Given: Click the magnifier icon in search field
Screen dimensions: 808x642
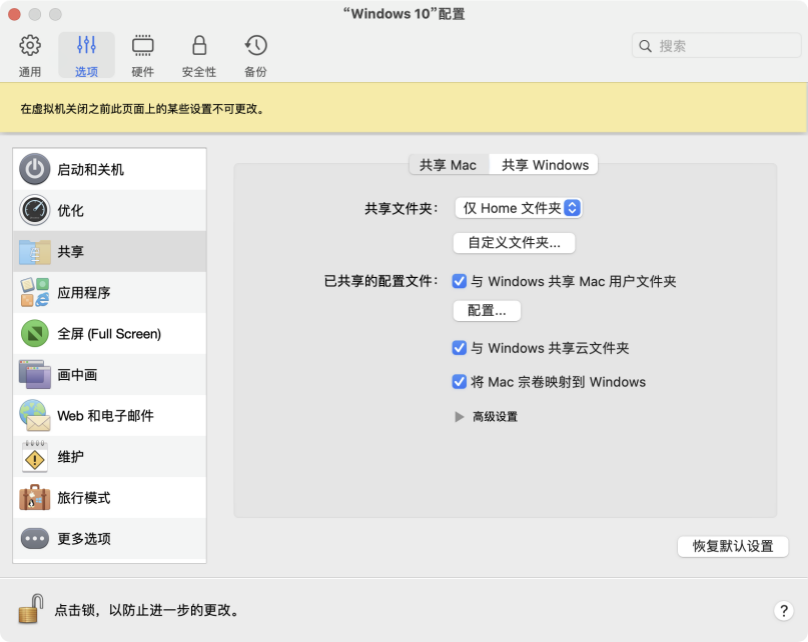Looking at the screenshot, I should click(645, 46).
